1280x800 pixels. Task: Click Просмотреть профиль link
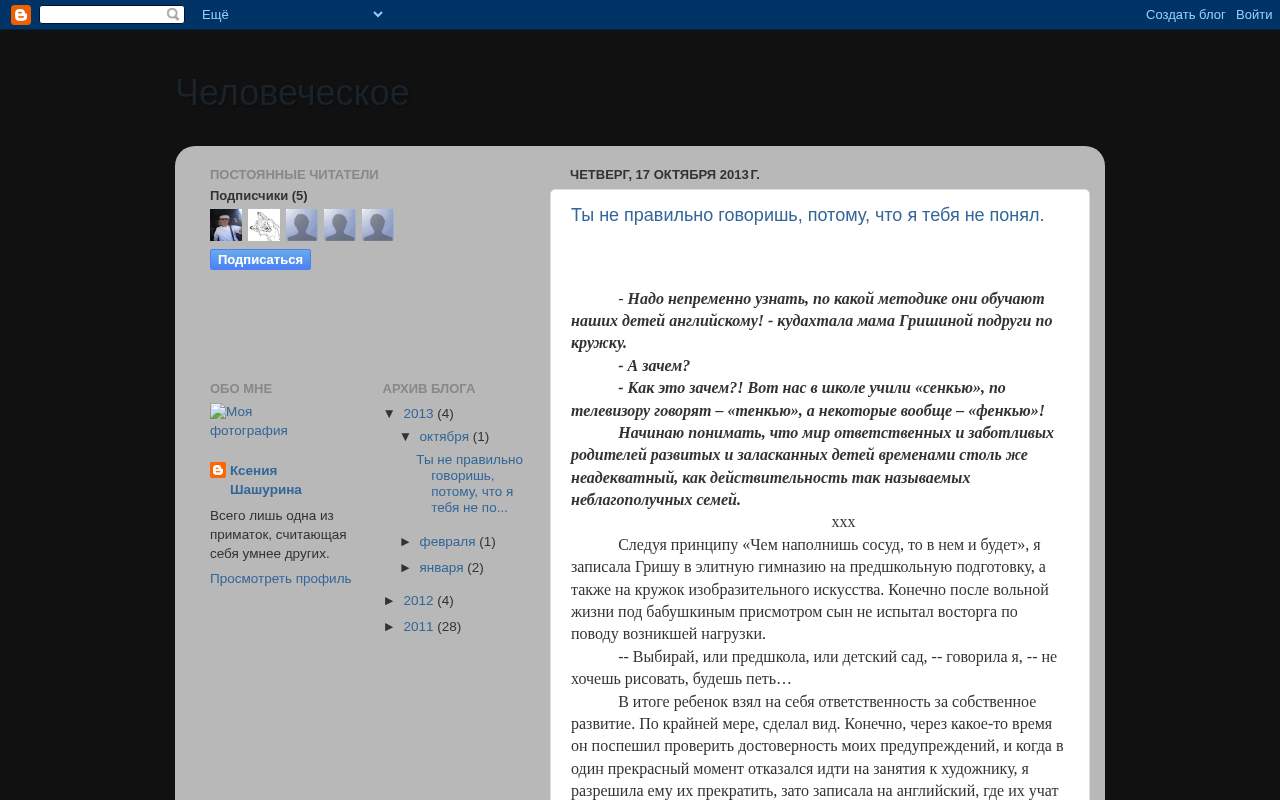tap(281, 579)
